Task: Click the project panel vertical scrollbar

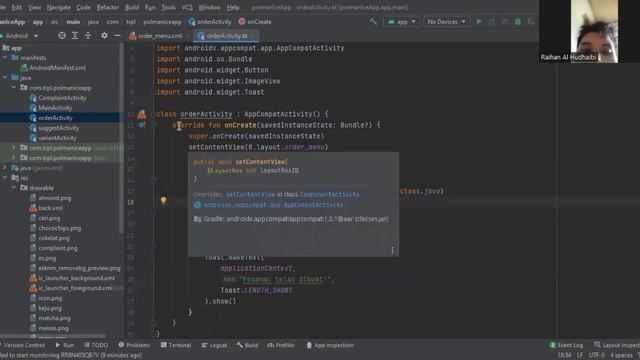Action: (x=121, y=139)
